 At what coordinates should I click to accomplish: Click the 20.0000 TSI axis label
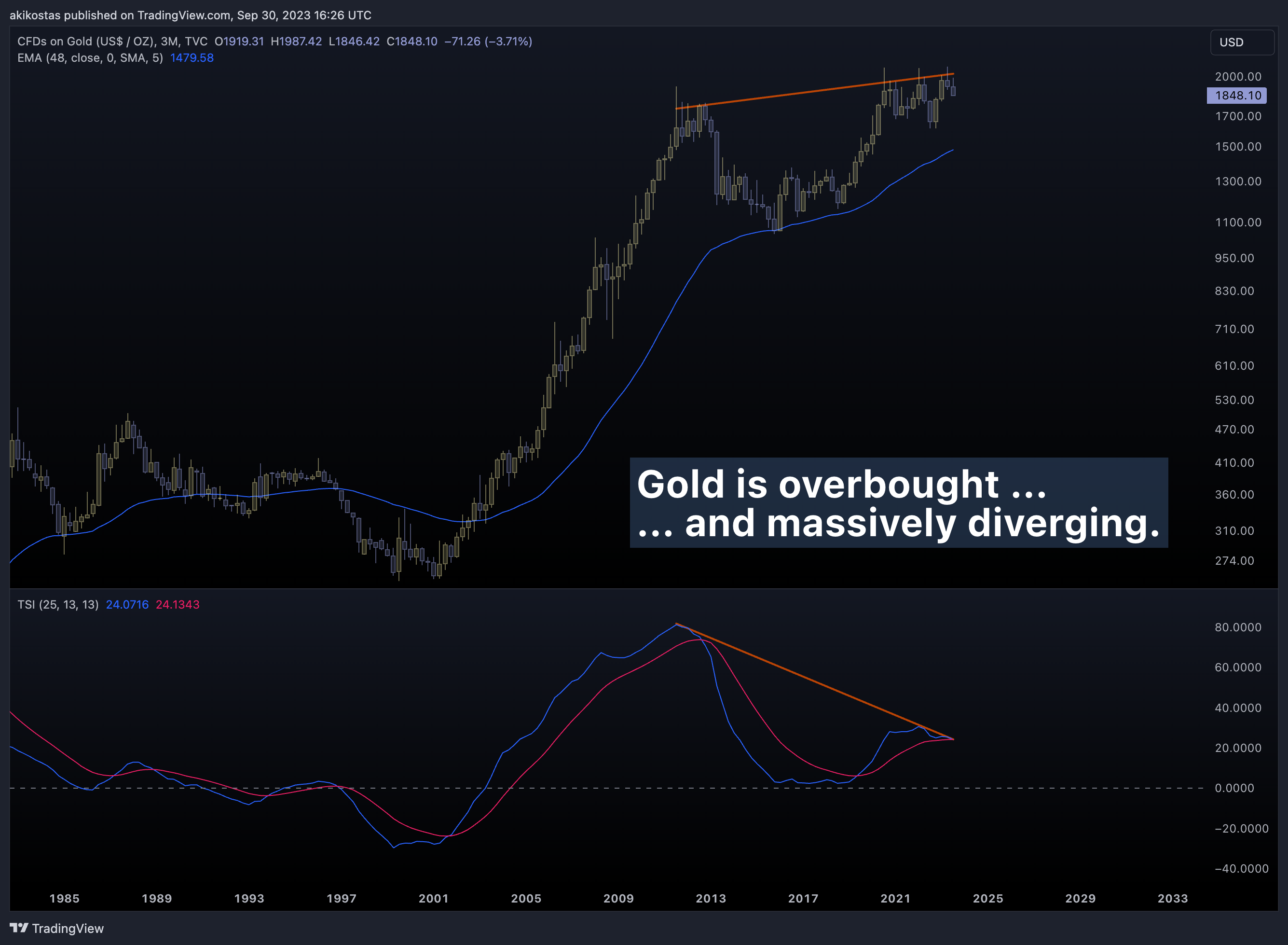pos(1238,748)
